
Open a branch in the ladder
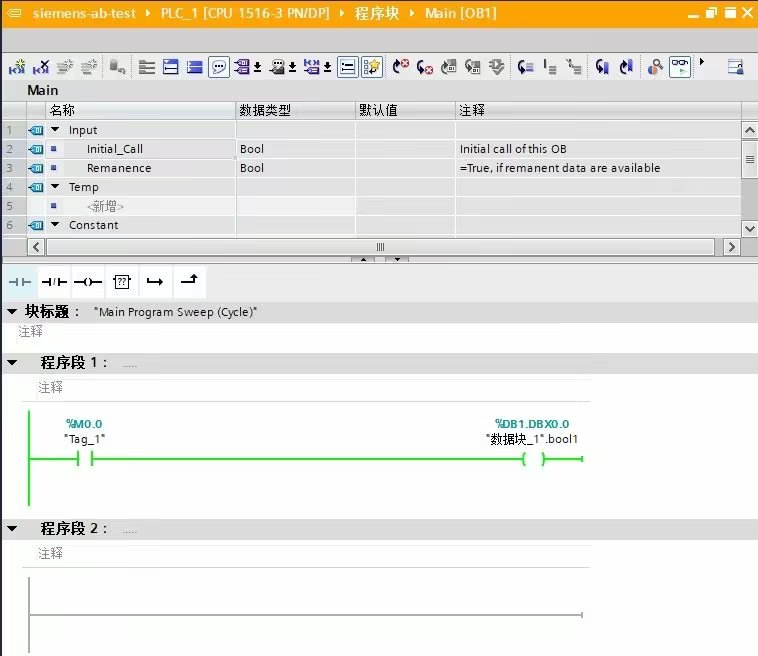tap(155, 283)
